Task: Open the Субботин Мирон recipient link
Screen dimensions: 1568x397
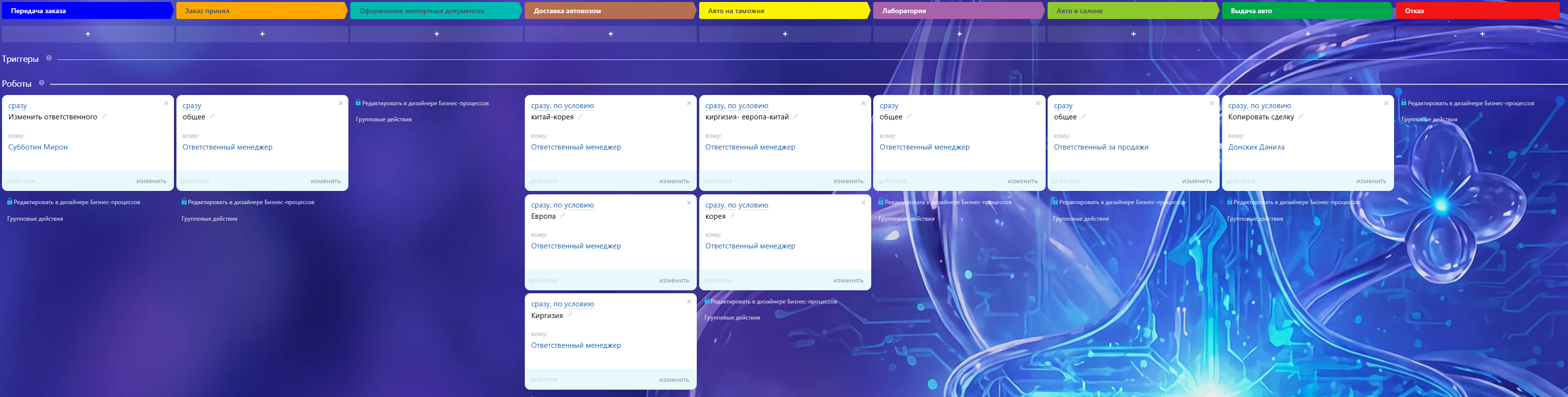Action: click(38, 147)
